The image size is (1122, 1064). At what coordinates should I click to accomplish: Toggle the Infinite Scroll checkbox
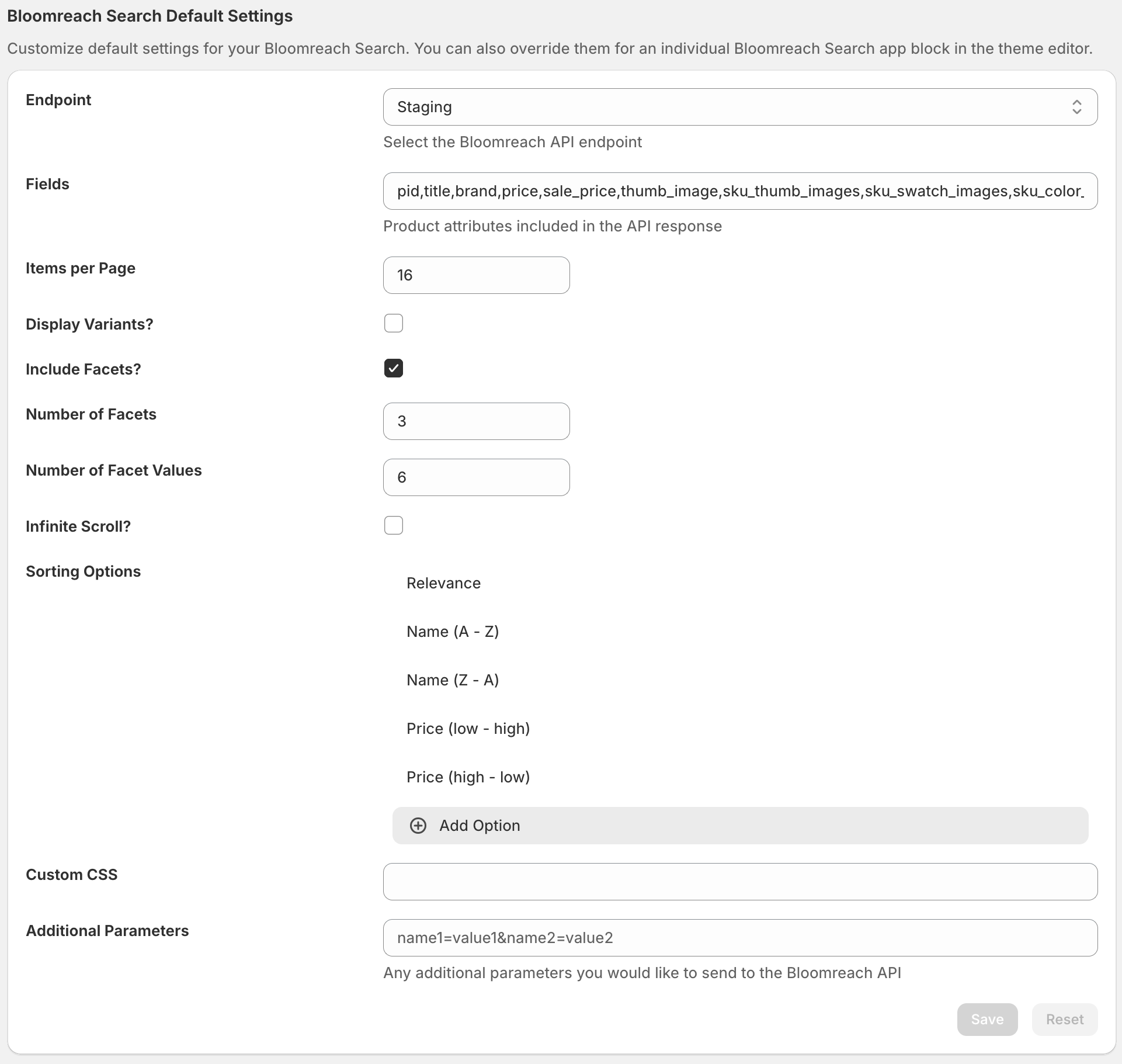pyautogui.click(x=394, y=525)
